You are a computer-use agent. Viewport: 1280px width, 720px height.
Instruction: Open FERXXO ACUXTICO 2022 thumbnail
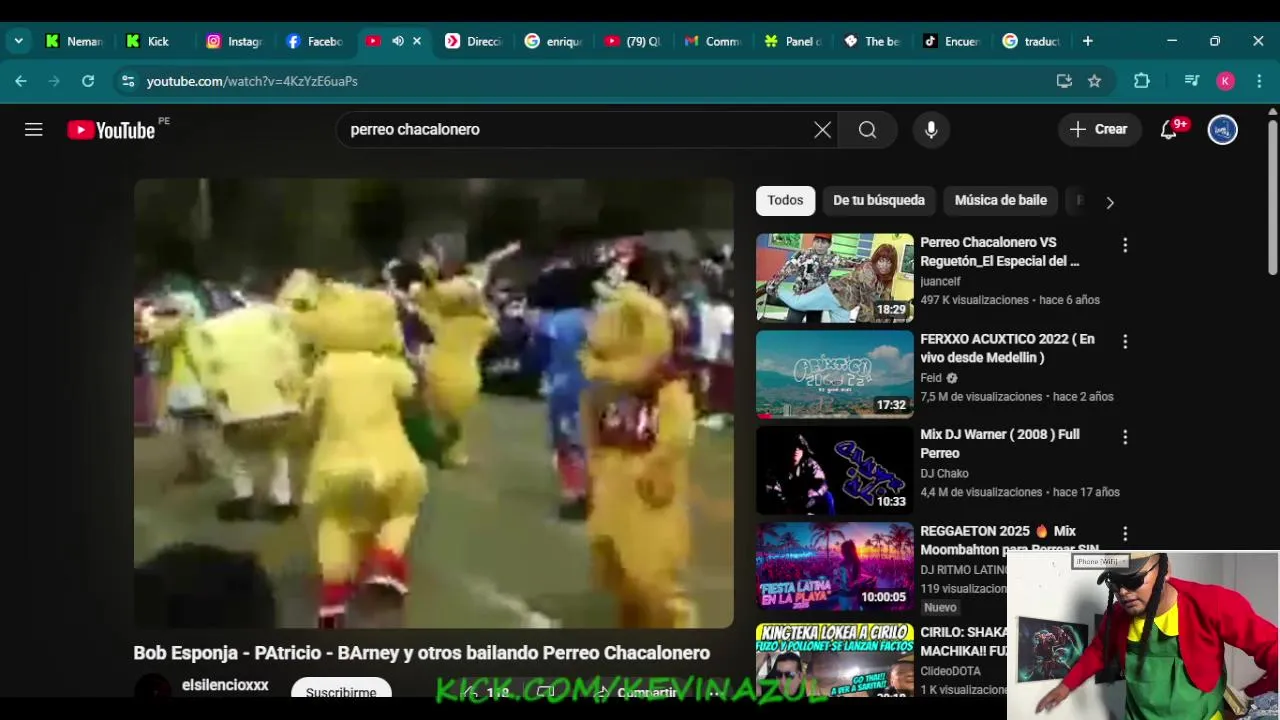[835, 374]
